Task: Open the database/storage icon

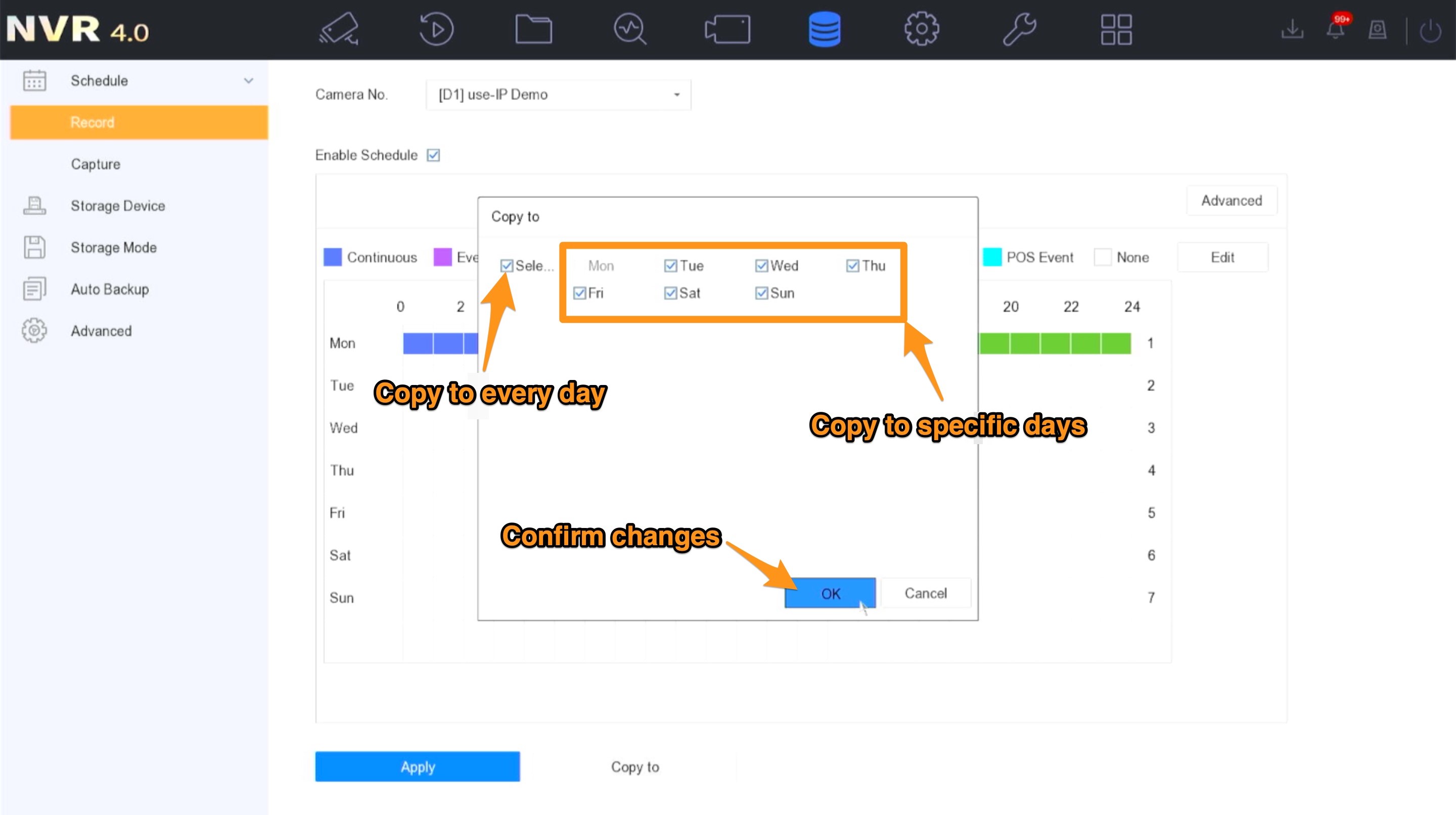Action: click(824, 30)
